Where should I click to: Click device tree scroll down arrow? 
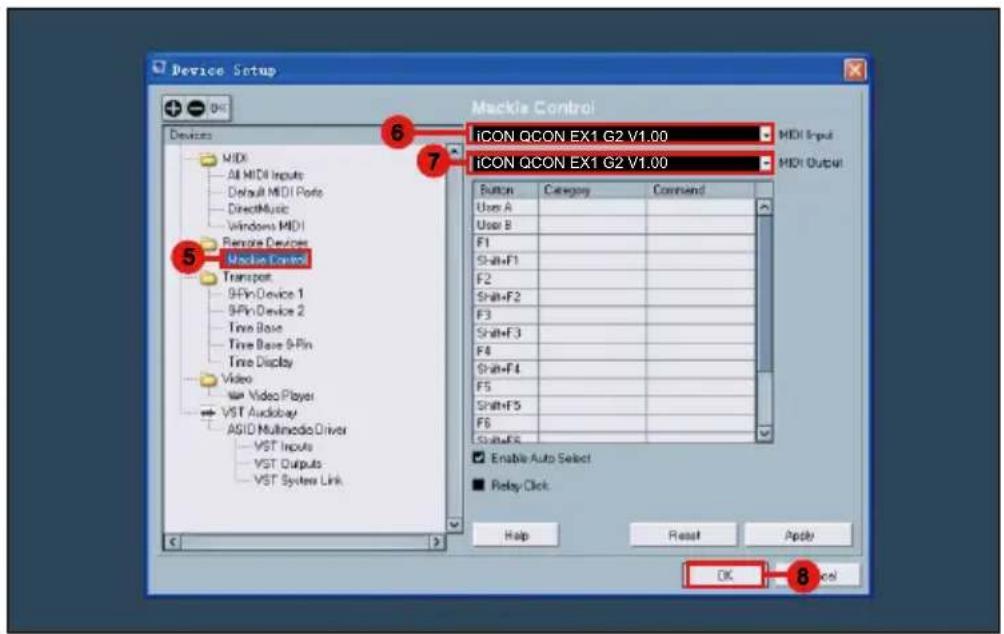click(454, 525)
